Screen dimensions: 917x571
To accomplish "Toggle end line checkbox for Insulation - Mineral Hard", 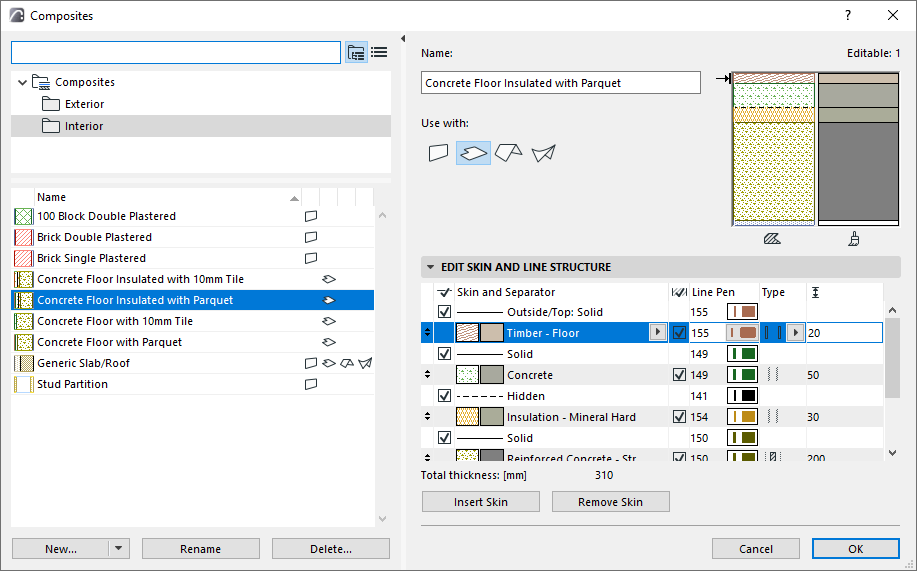I will pyautogui.click(x=679, y=417).
